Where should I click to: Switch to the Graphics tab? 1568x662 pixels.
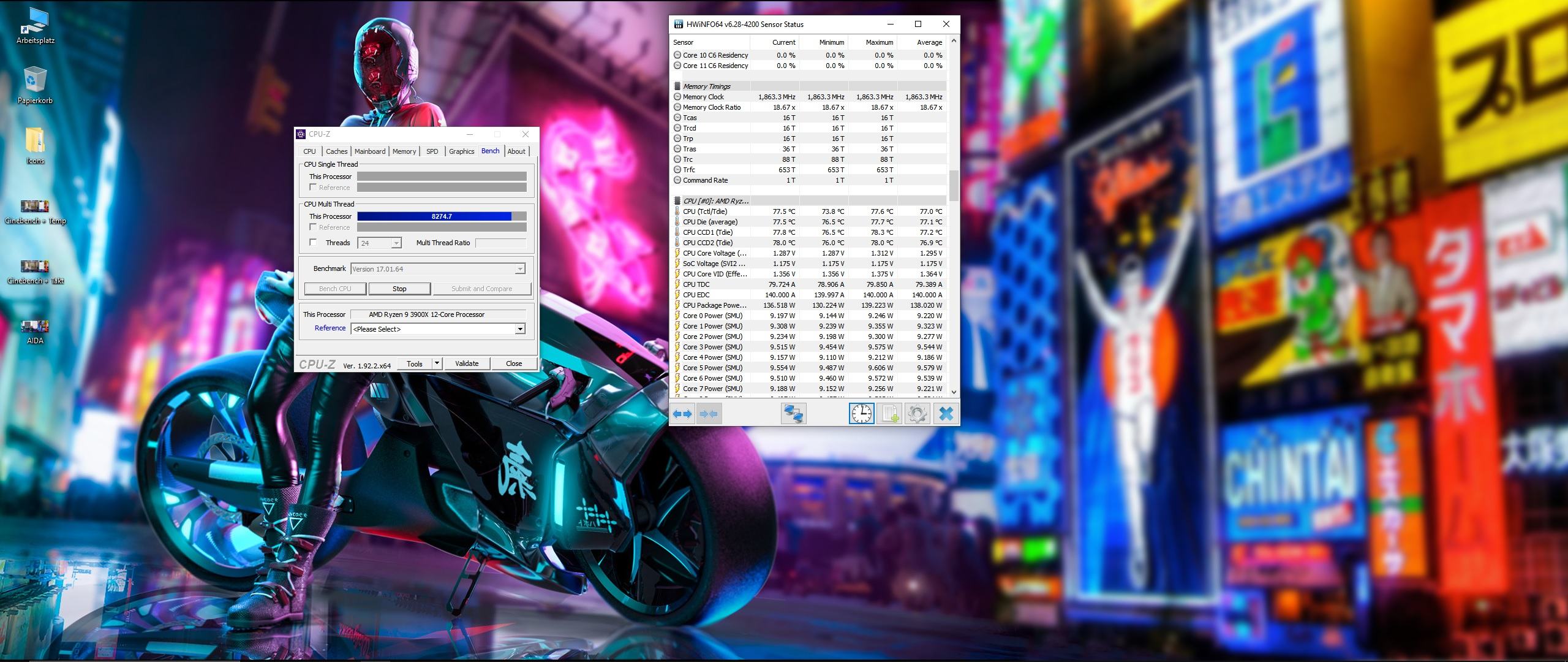pyautogui.click(x=461, y=151)
